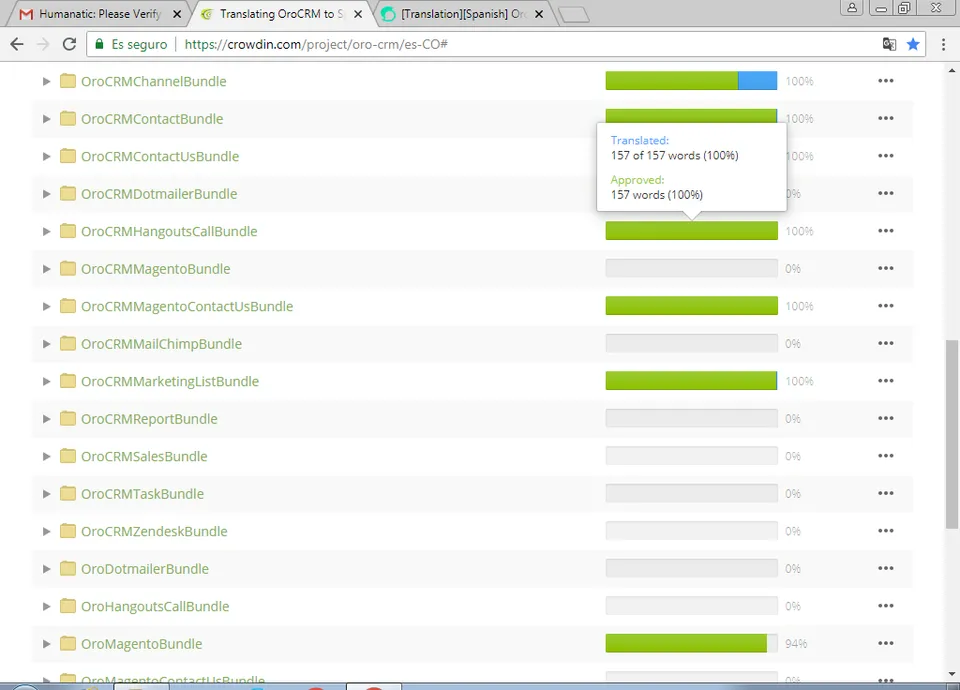Click the OroCRMMarketingListBundle folder icon
Screen dimensions: 960x690
coord(67,381)
